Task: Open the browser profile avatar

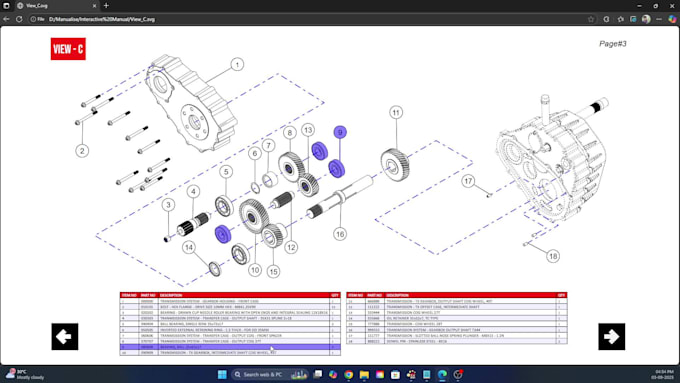Action: click(x=646, y=19)
